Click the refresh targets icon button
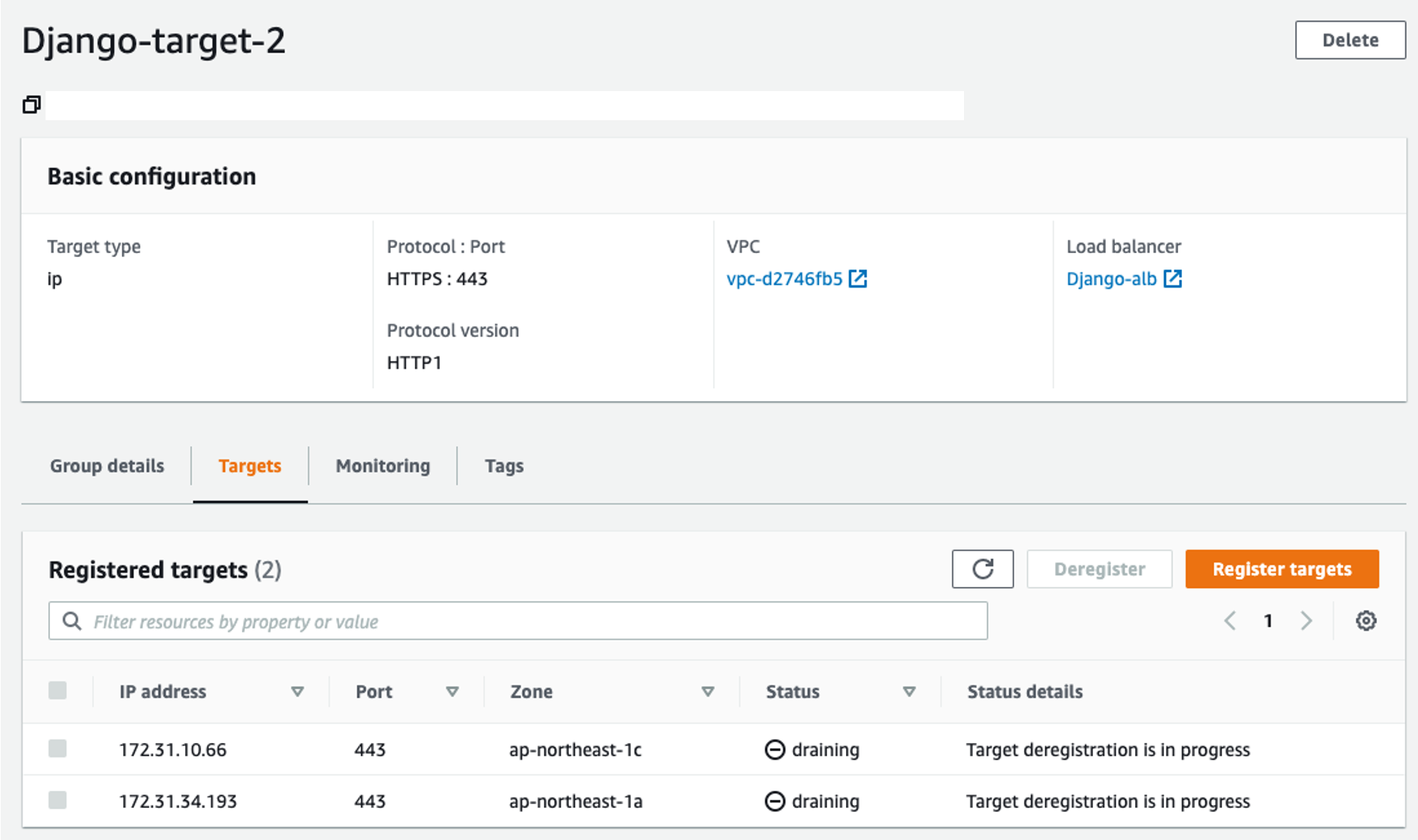The width and height of the screenshot is (1418, 840). coord(982,569)
